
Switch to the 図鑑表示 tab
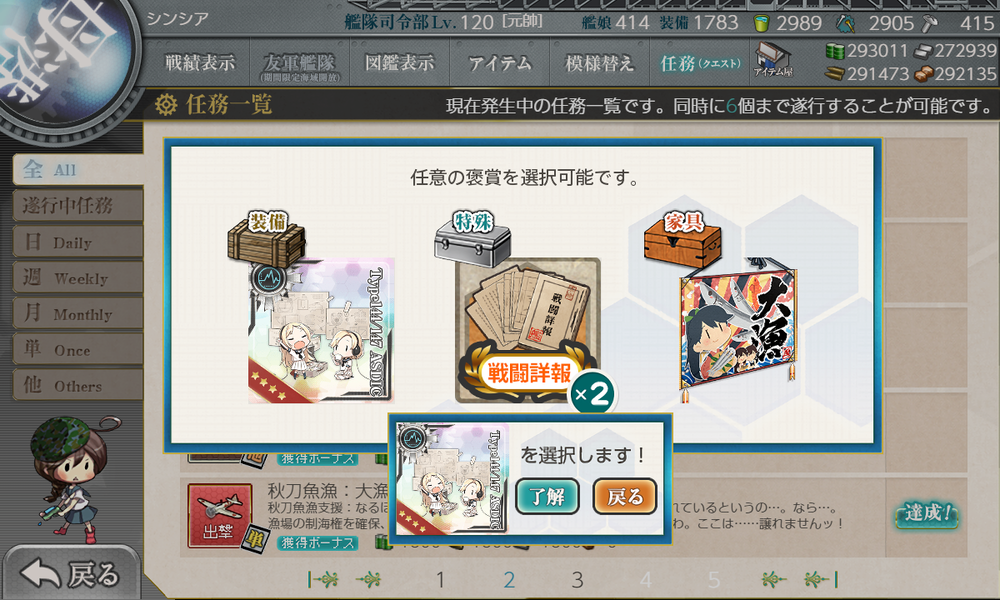pos(399,62)
